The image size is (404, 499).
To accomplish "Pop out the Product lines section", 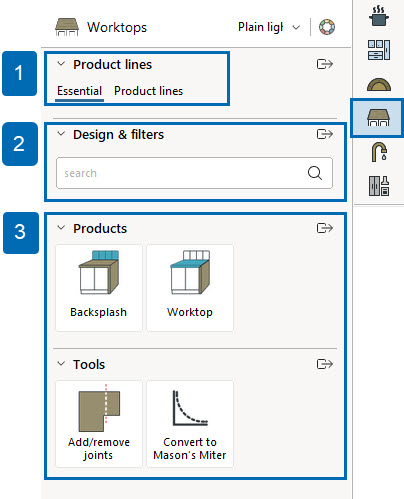I will point(325,64).
